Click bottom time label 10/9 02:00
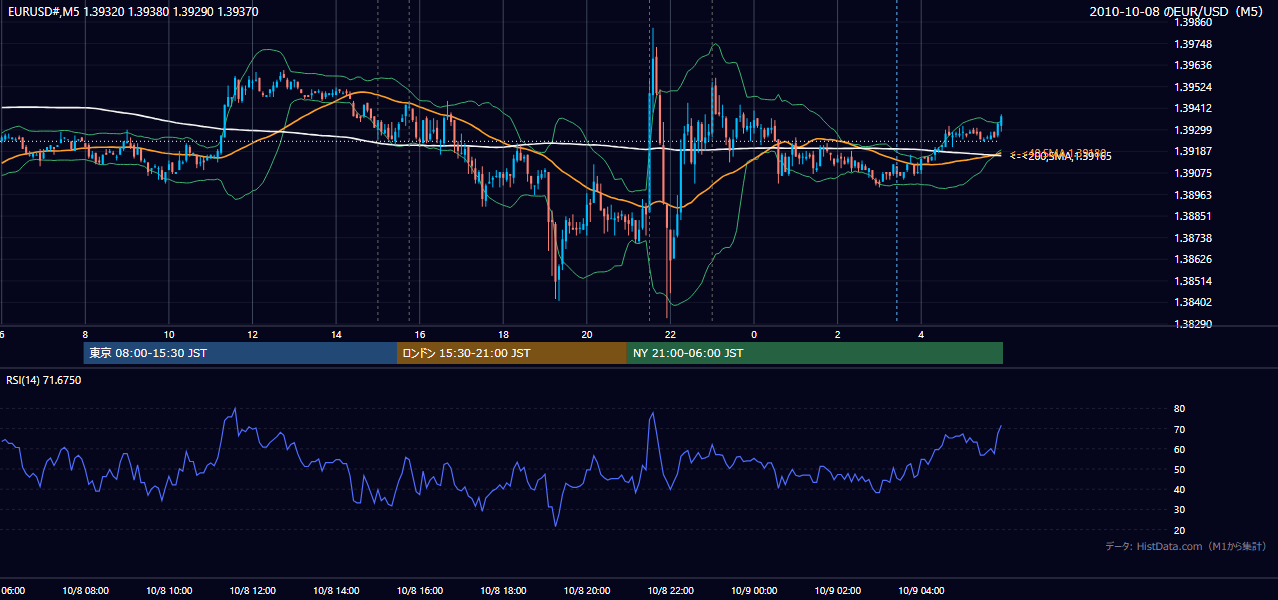This screenshot has height=600, width=1278. coord(838,591)
